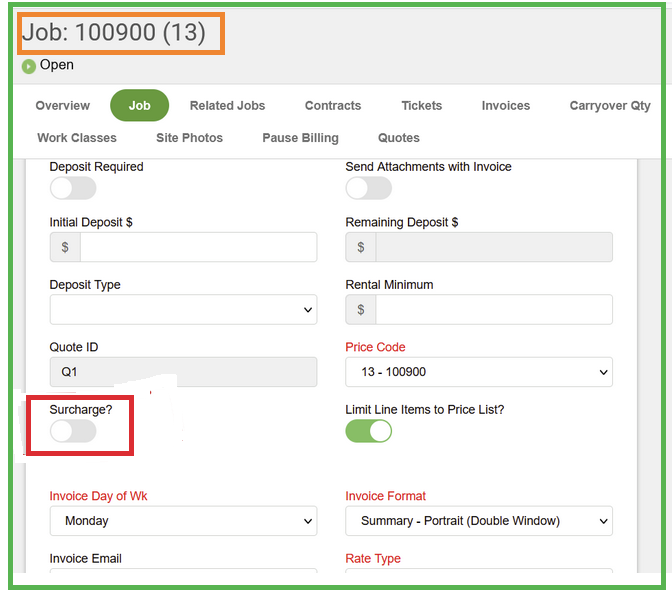Open the Quotes tab
The width and height of the screenshot is (672, 598).
pos(399,138)
